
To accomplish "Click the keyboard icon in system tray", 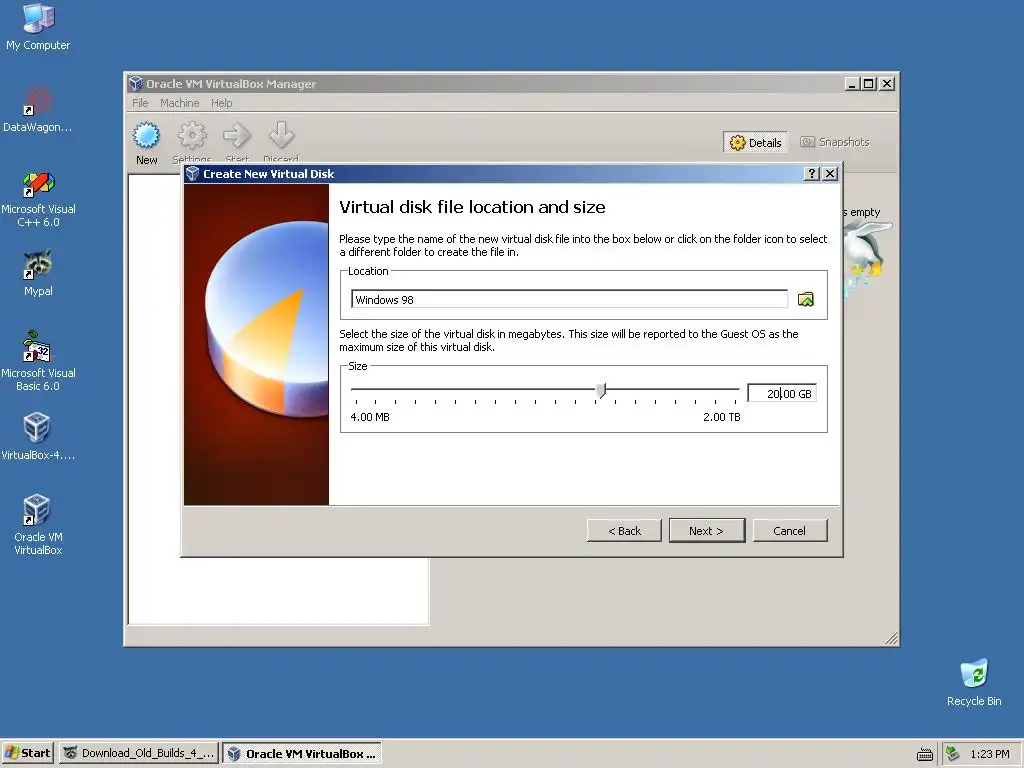I will coord(925,754).
